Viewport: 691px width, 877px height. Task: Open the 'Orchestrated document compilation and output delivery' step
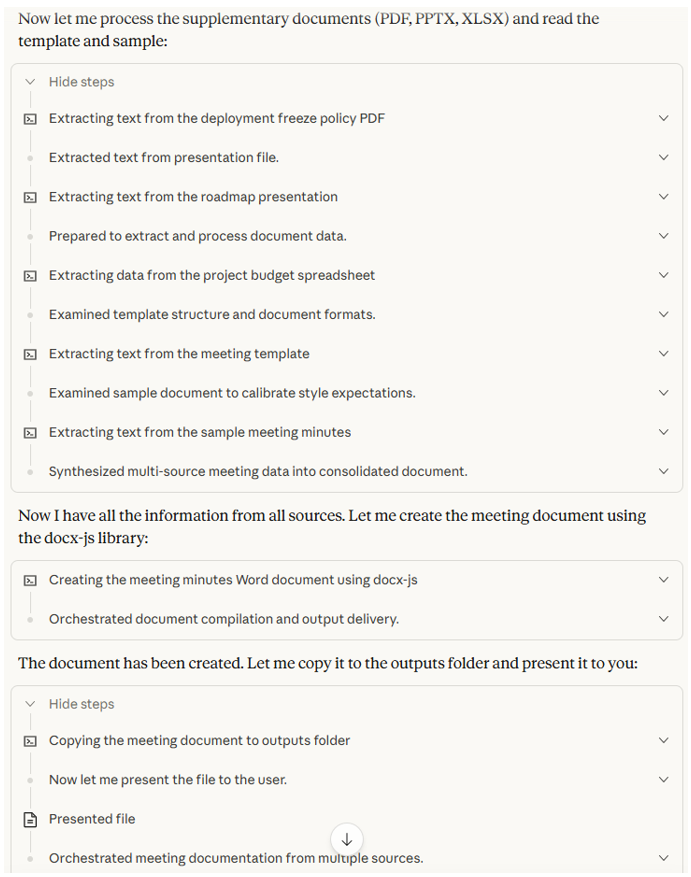point(224,619)
